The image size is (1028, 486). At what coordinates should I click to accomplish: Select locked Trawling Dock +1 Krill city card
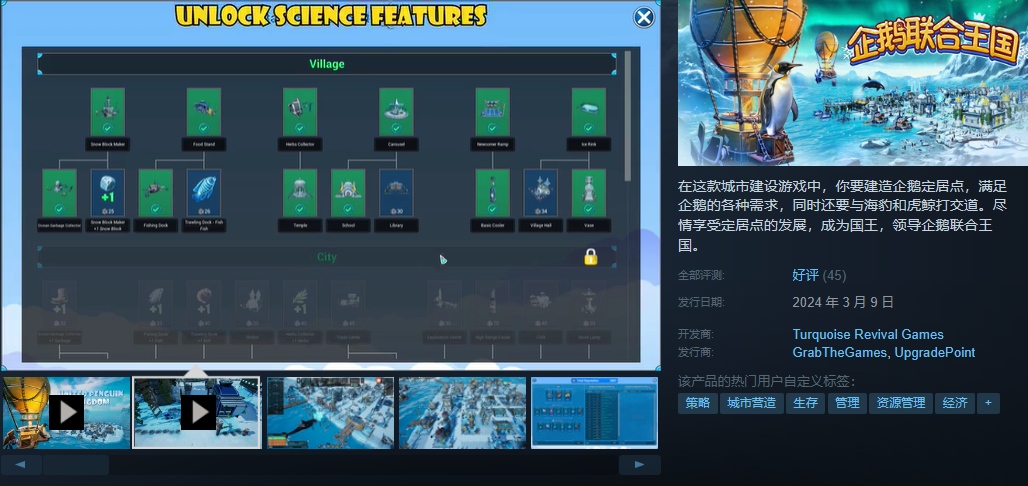coord(203,305)
